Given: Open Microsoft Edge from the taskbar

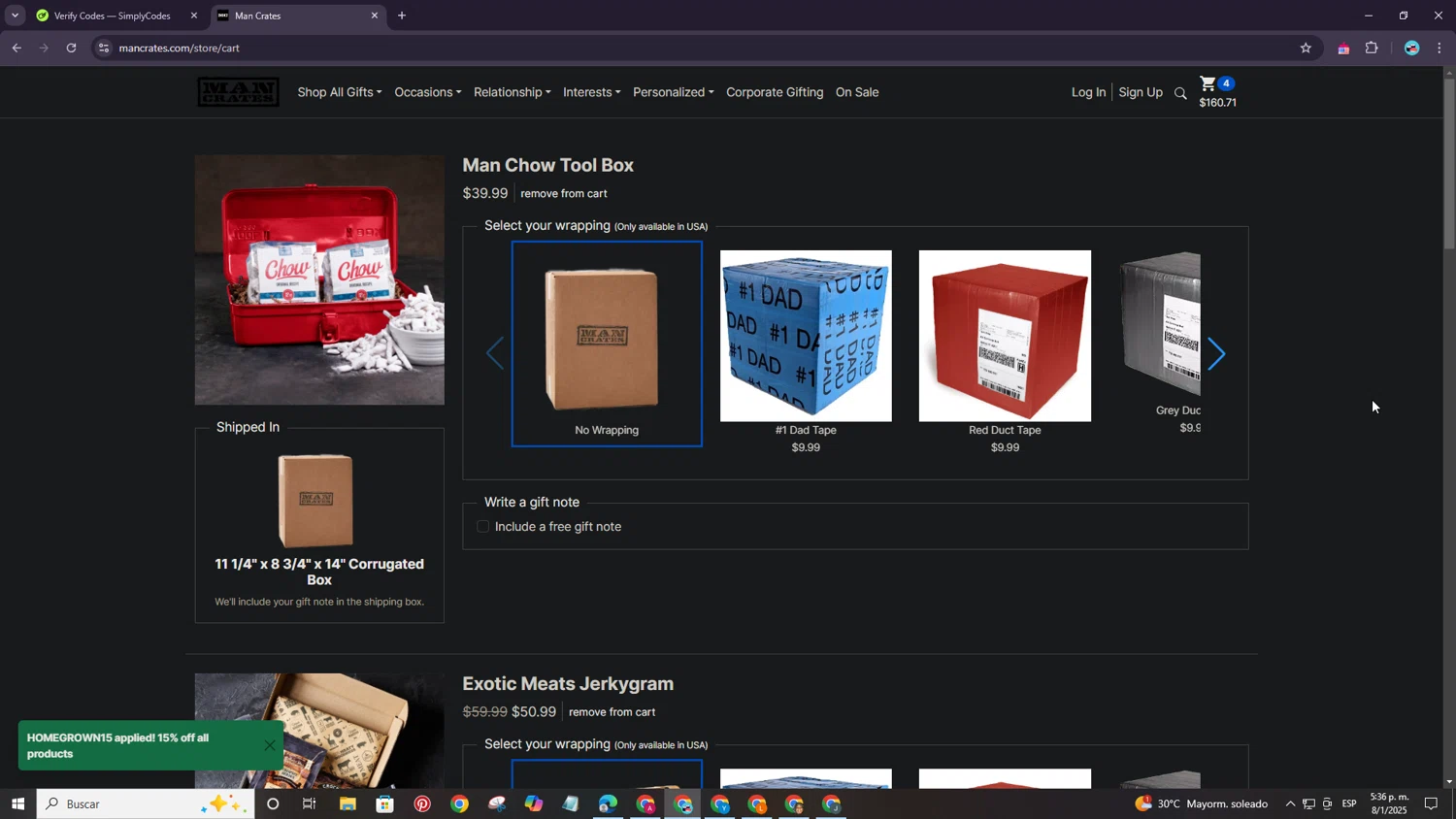Looking at the screenshot, I should coord(608,803).
